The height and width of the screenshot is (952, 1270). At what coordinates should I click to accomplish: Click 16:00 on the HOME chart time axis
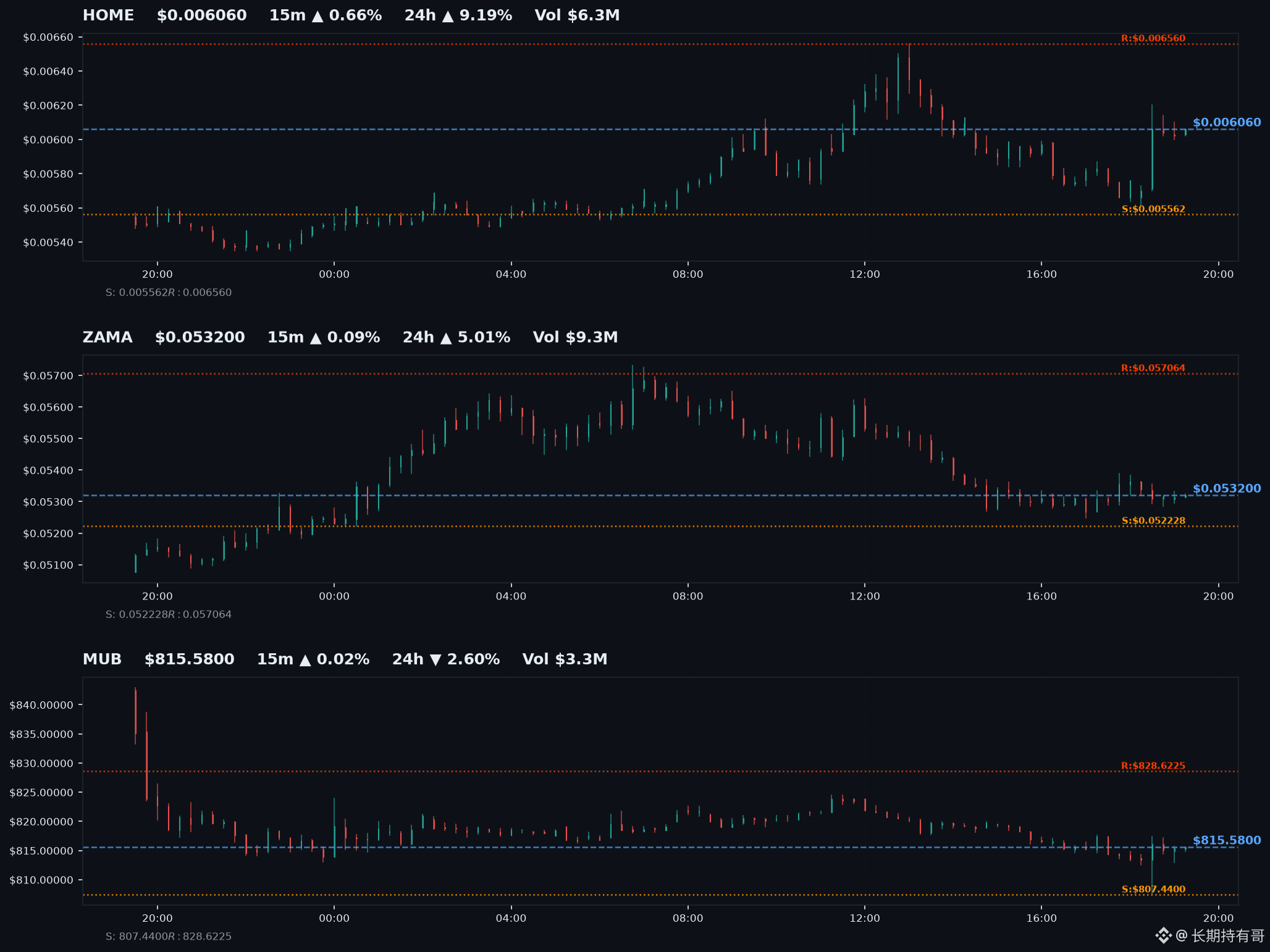[x=1041, y=274]
